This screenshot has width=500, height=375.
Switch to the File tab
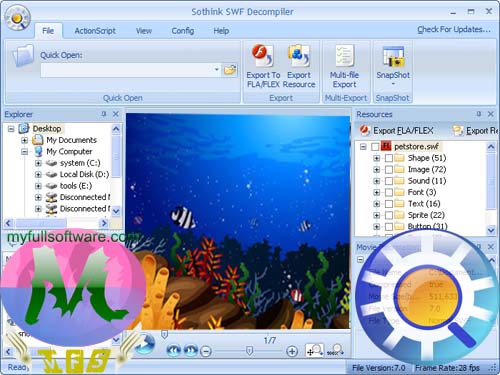point(48,31)
